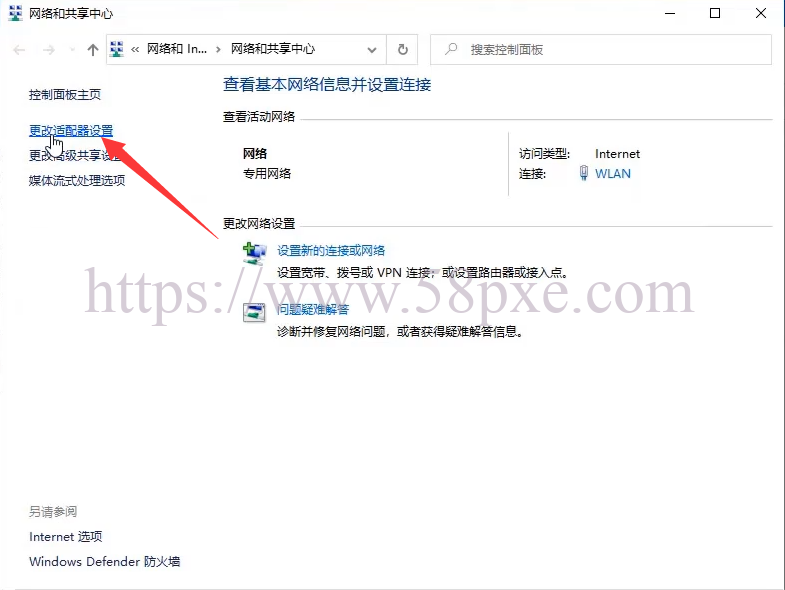
Task: Click the Forward navigation arrow
Action: click(49, 50)
